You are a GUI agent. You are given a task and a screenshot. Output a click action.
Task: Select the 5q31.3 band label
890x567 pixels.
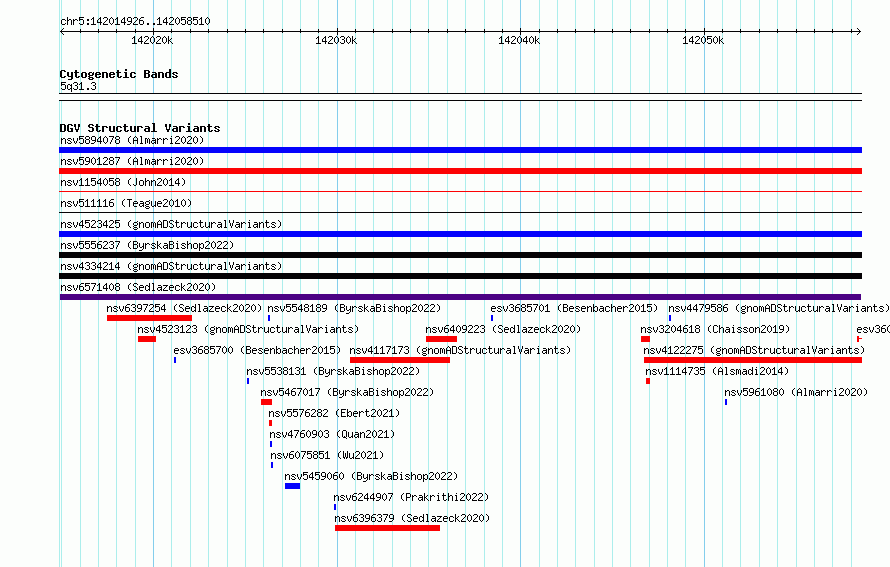tap(78, 86)
